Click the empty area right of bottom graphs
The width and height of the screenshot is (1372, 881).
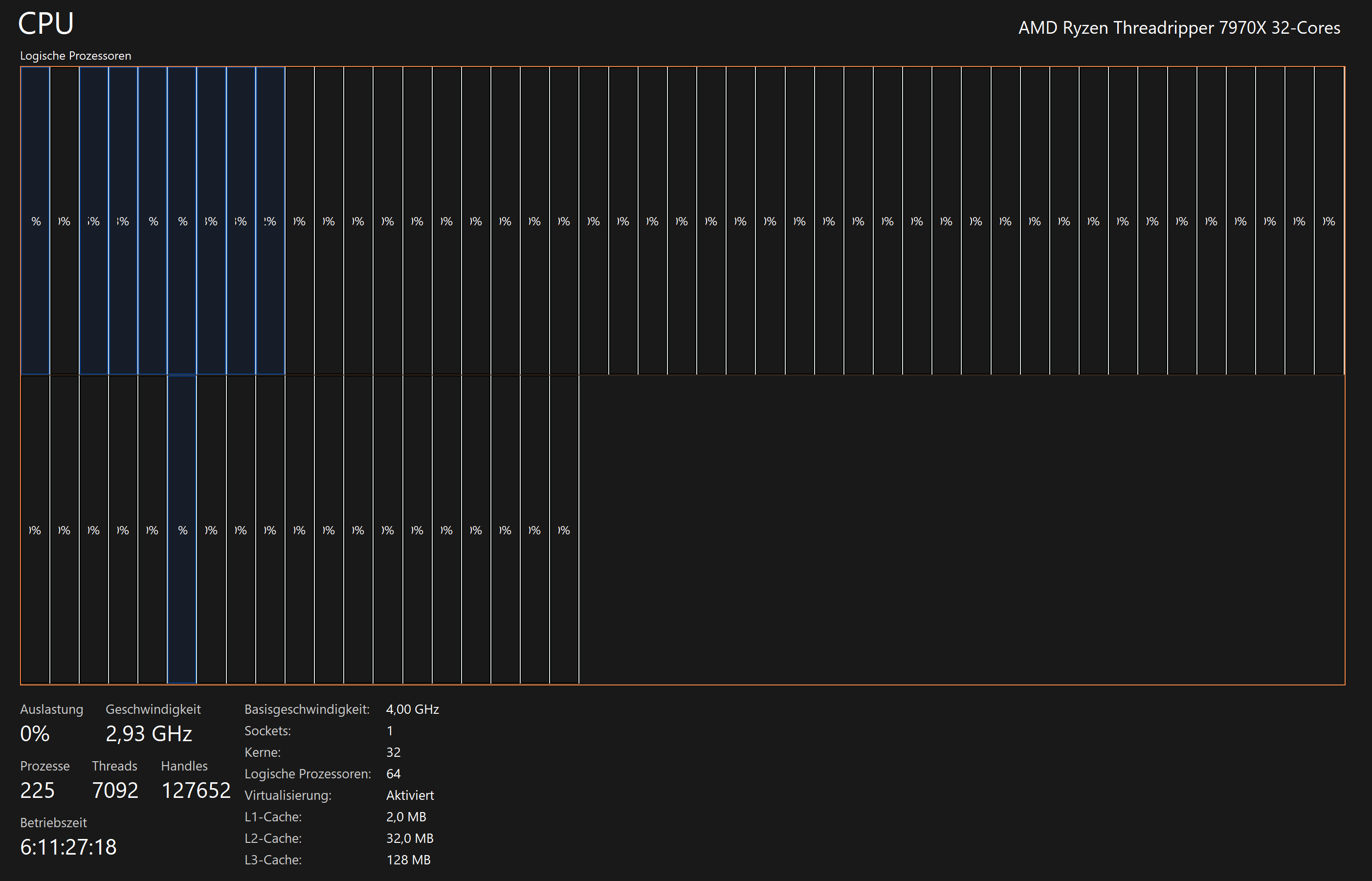(x=961, y=530)
